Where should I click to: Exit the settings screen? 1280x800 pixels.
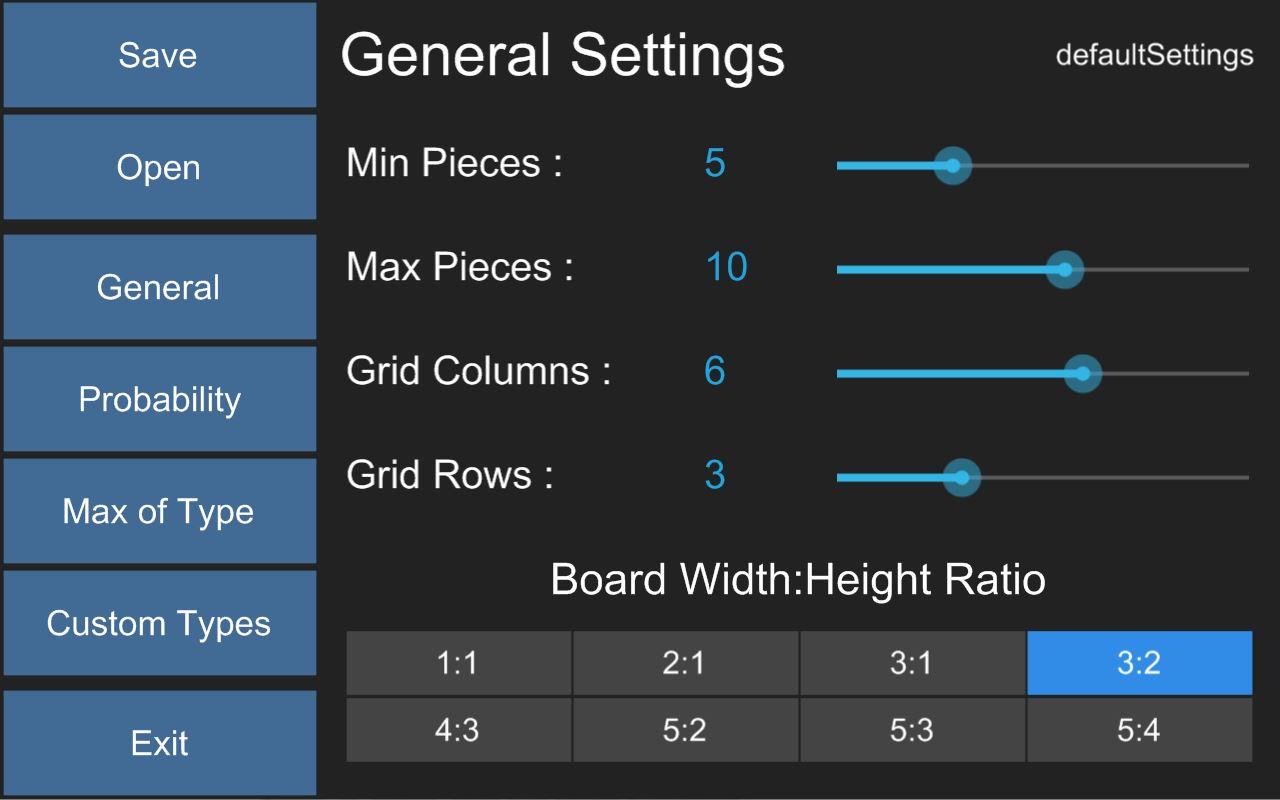[x=159, y=743]
